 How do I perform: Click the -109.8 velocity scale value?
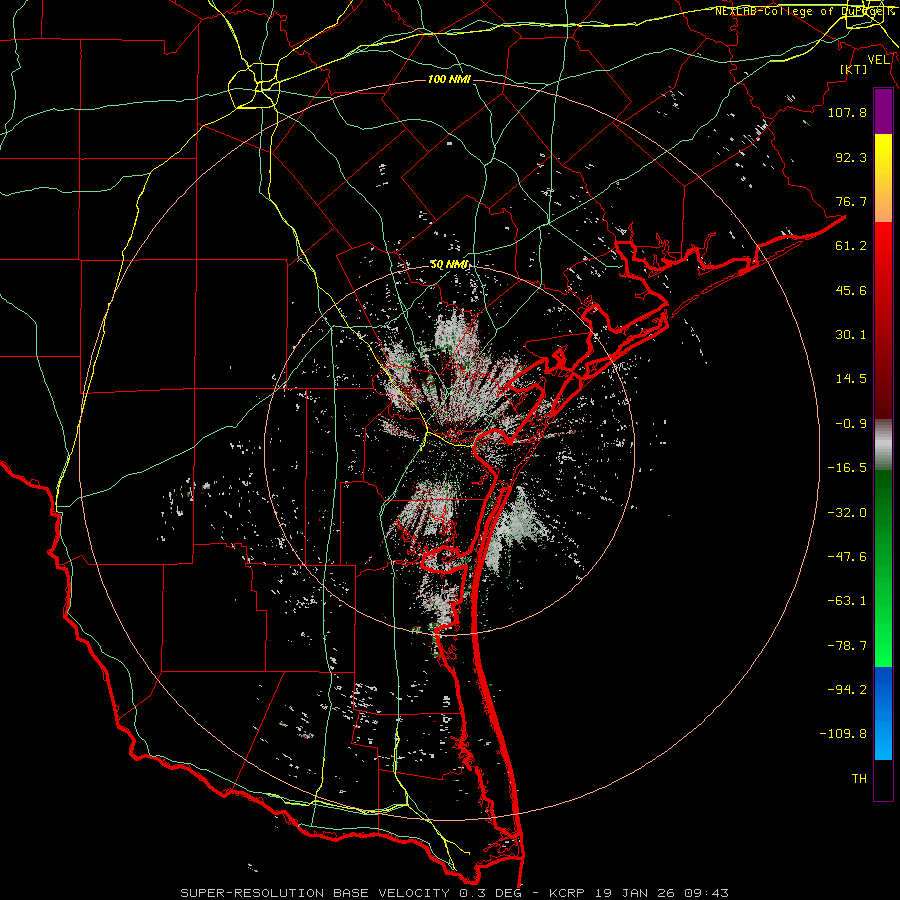coord(843,734)
